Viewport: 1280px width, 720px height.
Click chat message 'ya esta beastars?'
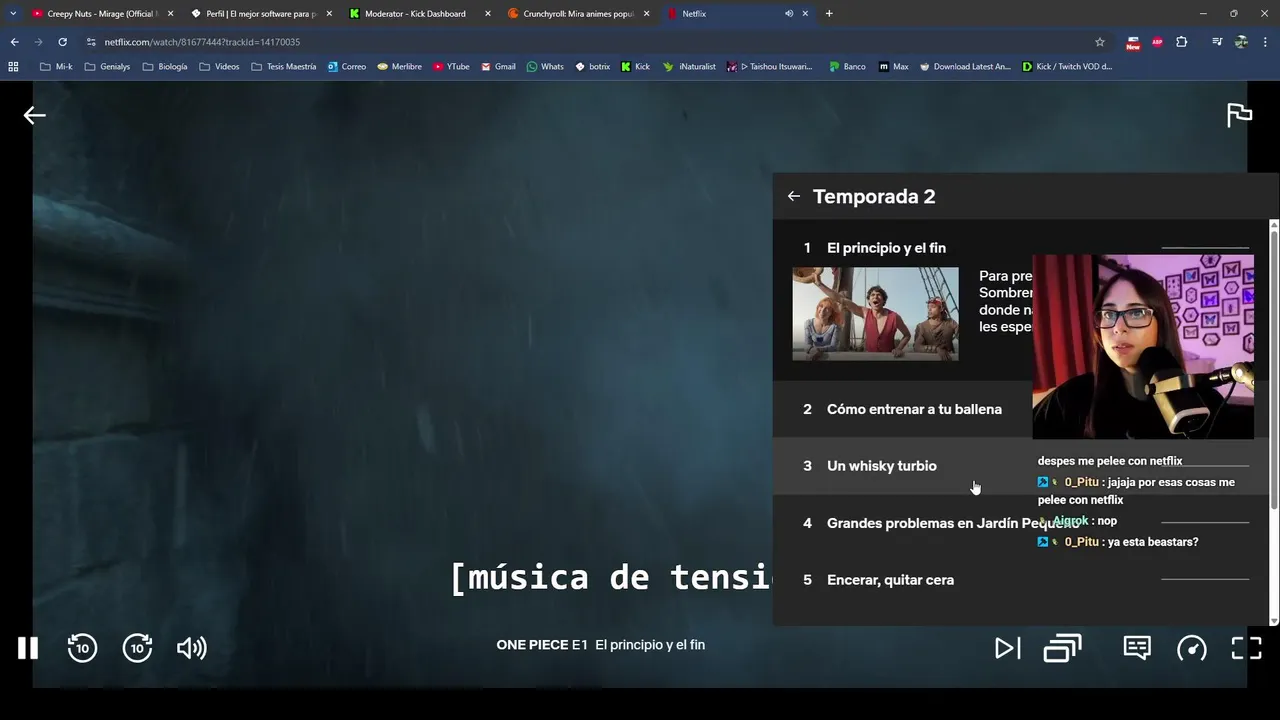[1152, 542]
